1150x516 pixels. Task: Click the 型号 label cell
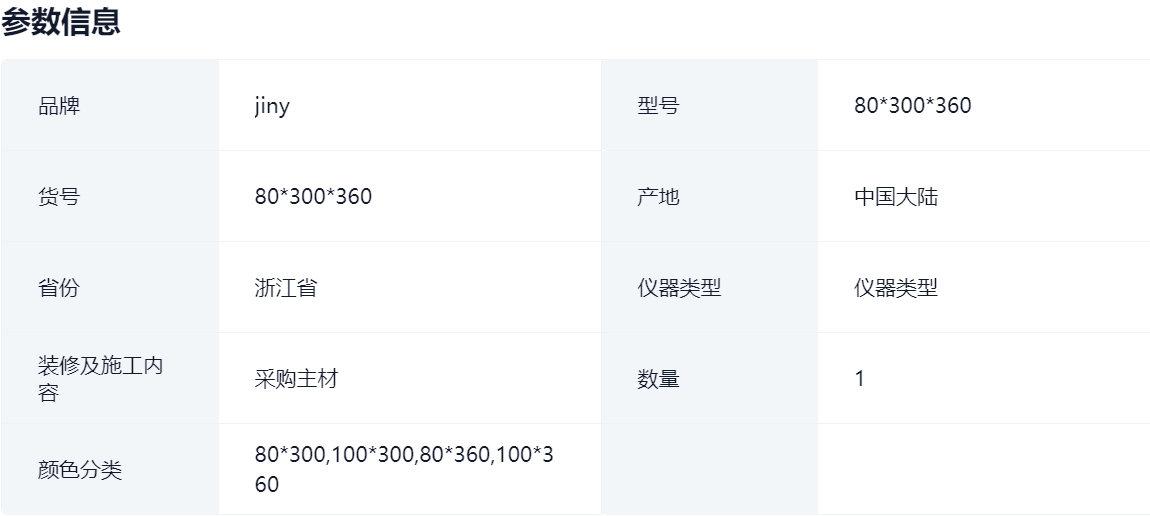pyautogui.click(x=658, y=106)
